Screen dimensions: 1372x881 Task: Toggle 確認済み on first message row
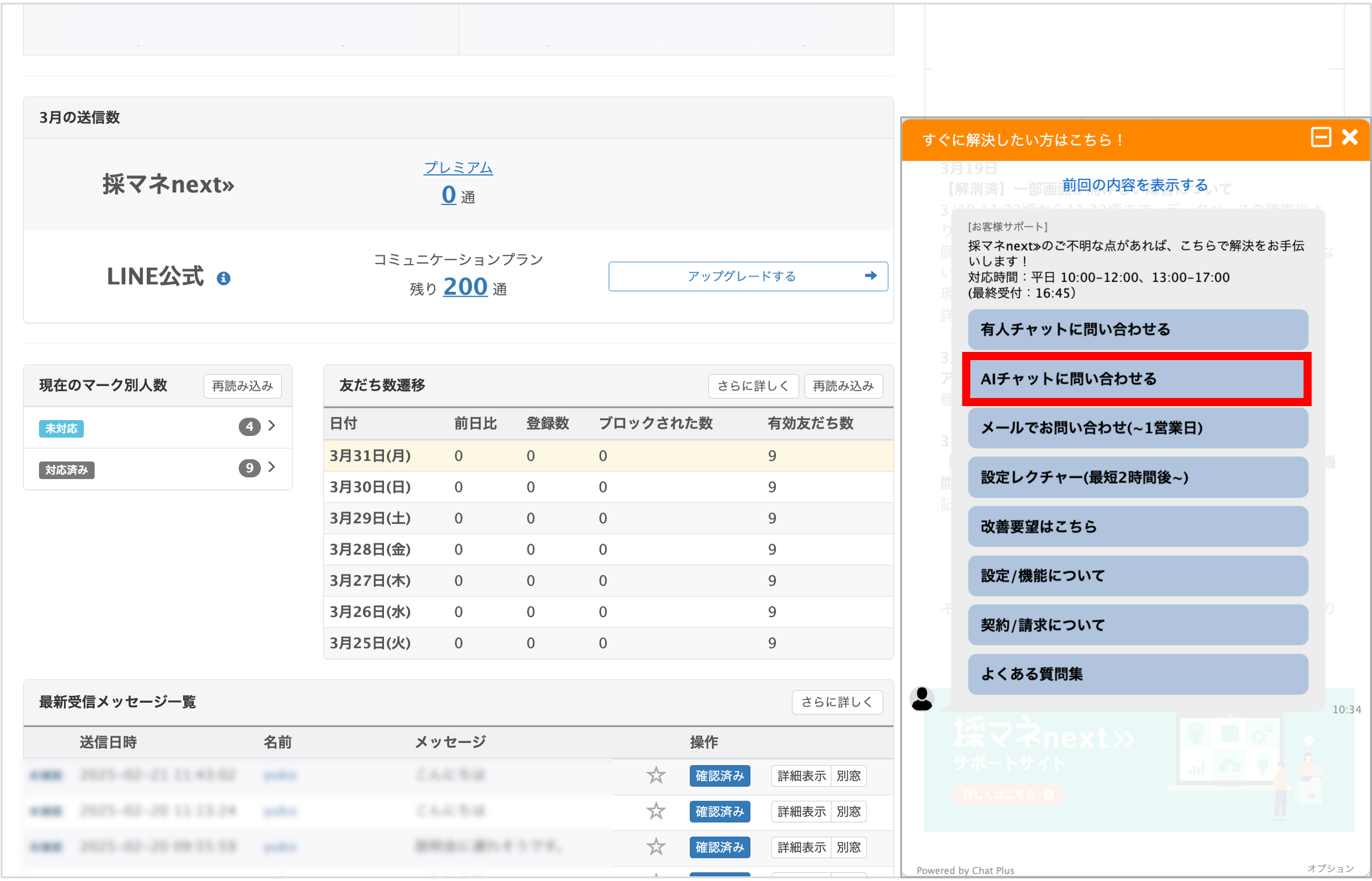(719, 776)
